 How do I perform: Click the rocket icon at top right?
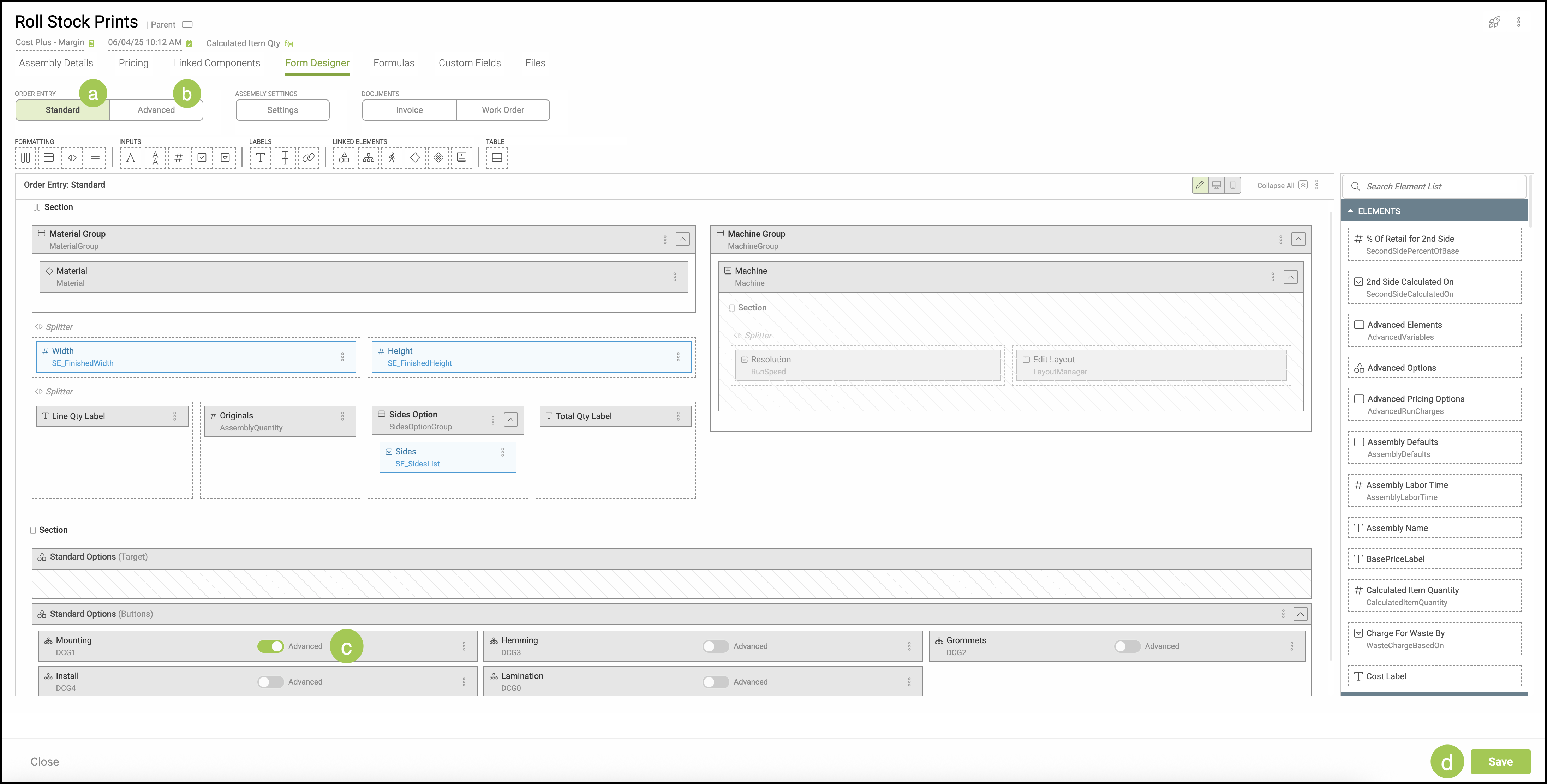pos(1494,22)
